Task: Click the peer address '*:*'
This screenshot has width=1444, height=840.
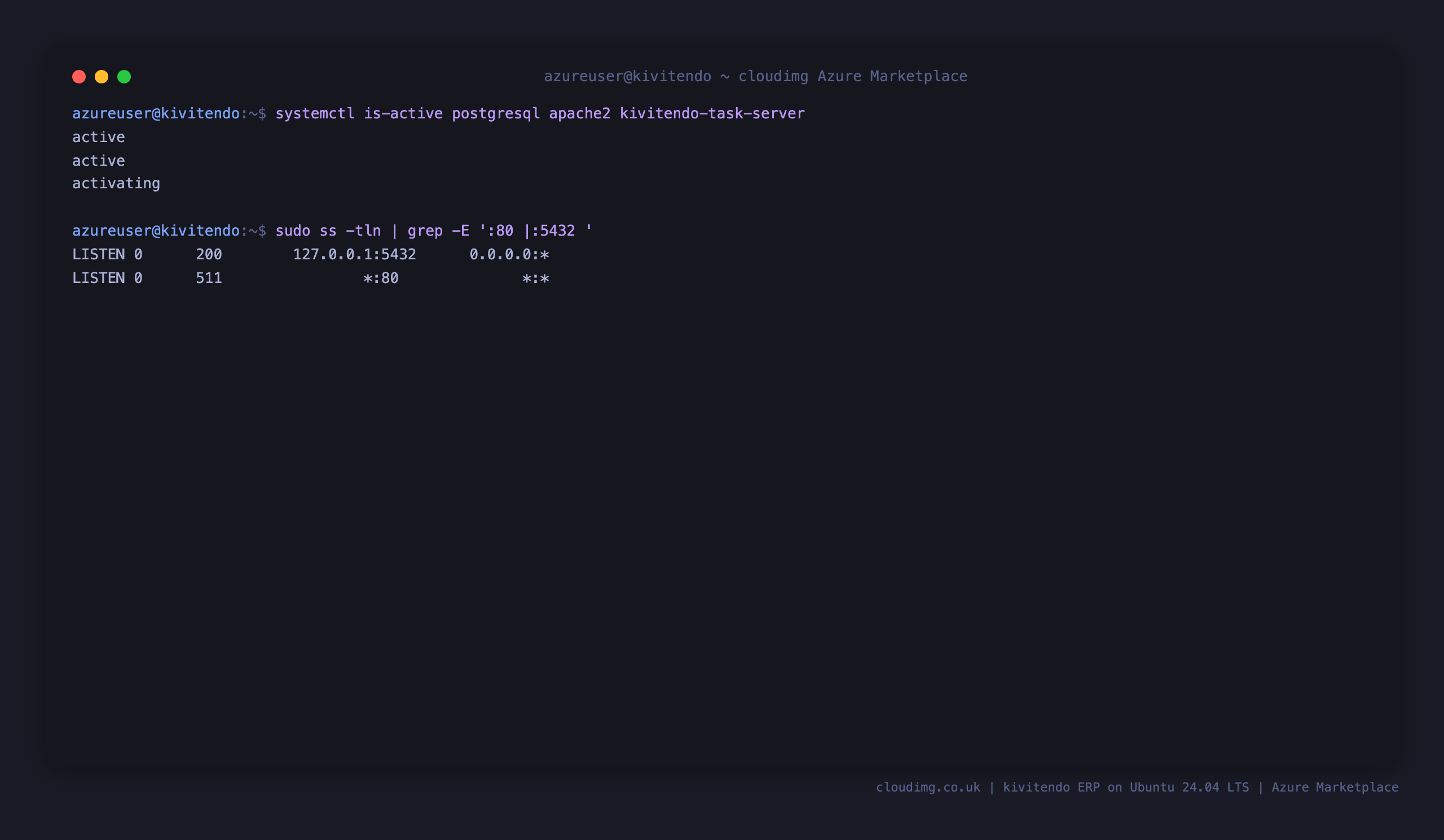Action: pos(536,279)
